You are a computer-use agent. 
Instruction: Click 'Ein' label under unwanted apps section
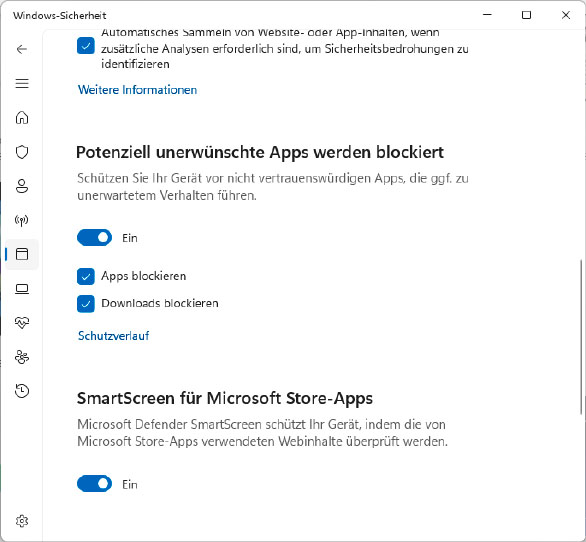(x=130, y=238)
